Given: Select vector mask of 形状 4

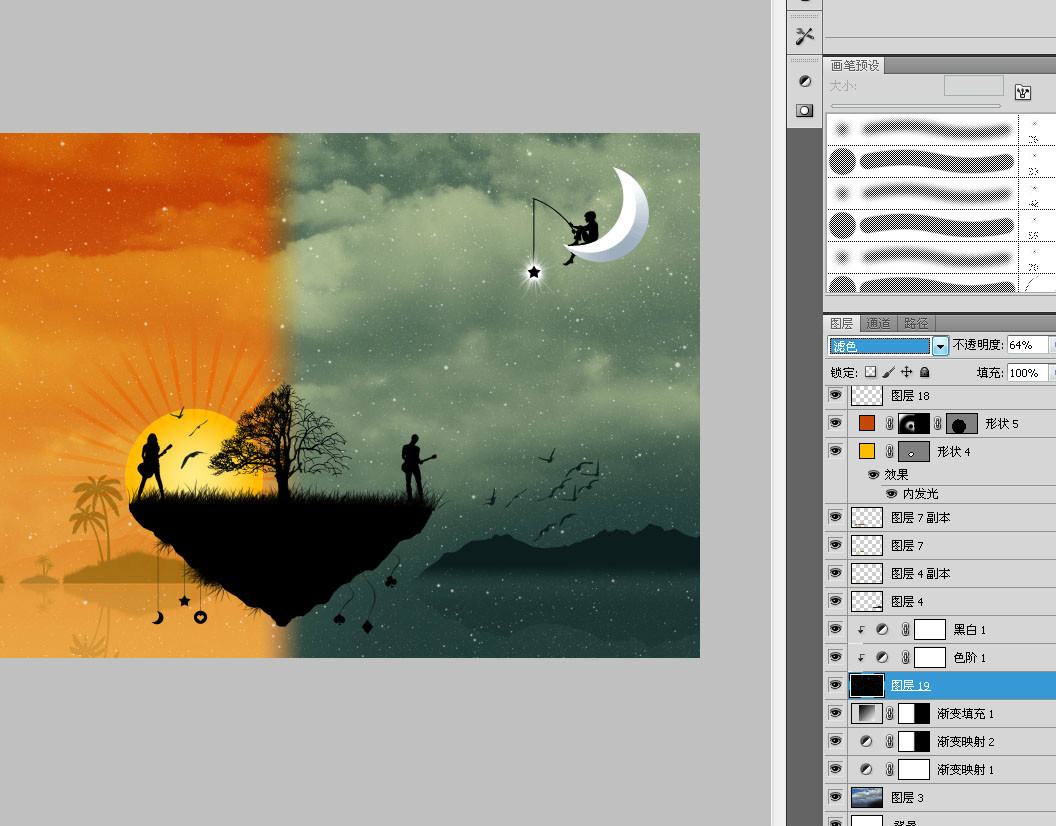Looking at the screenshot, I should coord(914,451).
